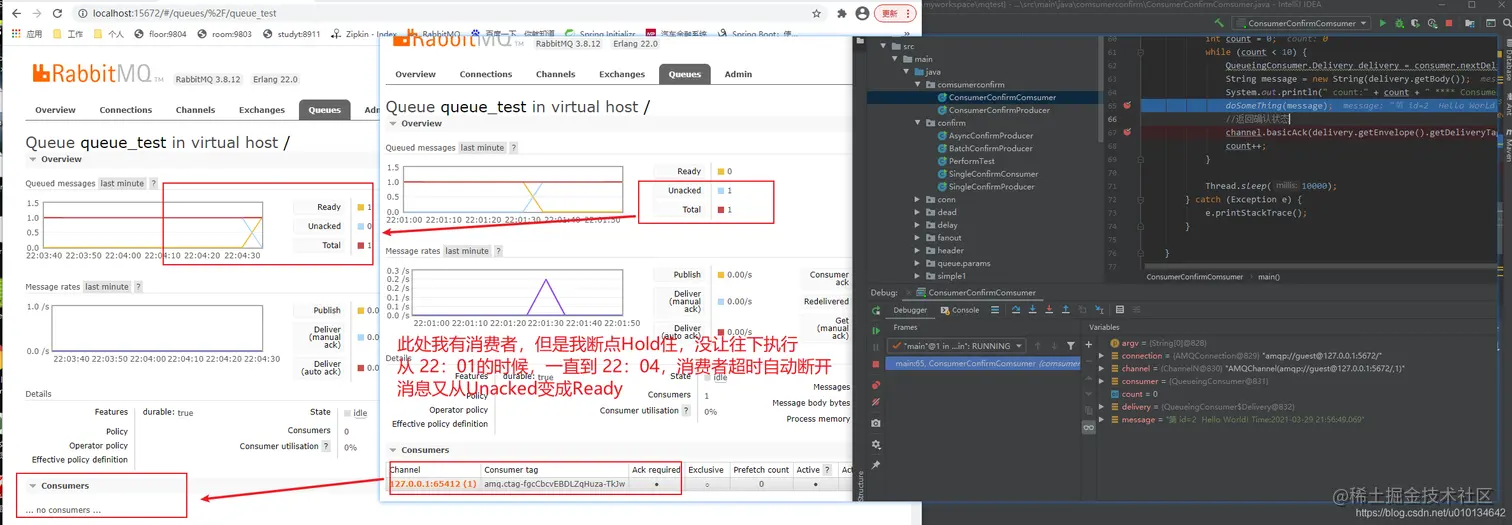Switch to the Console tab
This screenshot has height=525, width=1512.
960,310
